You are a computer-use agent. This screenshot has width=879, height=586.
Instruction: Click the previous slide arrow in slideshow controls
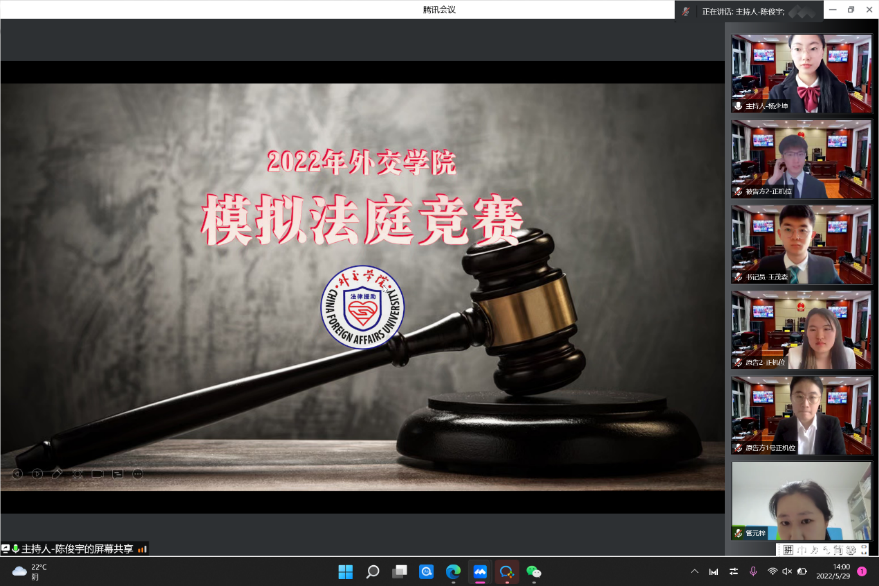(x=17, y=473)
